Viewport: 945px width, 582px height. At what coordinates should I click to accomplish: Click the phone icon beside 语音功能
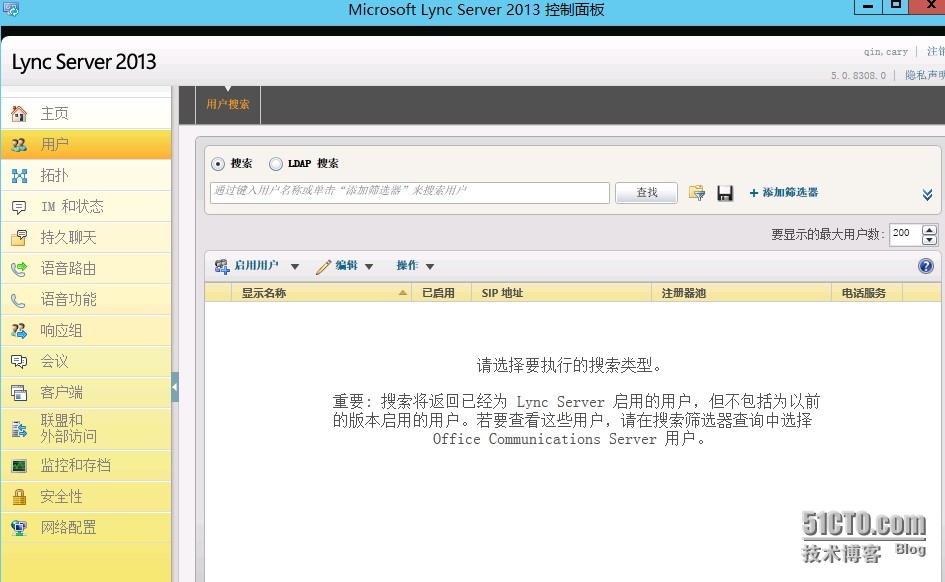point(19,300)
